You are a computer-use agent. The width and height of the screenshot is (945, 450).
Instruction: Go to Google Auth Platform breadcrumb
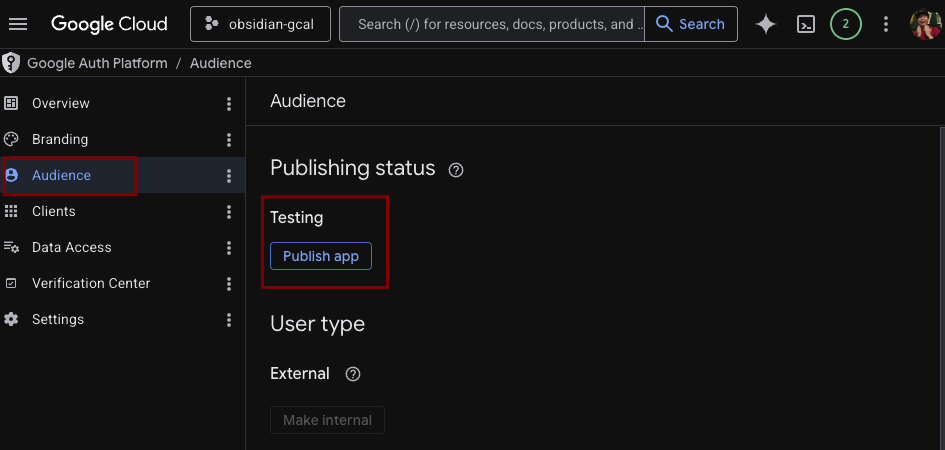click(98, 63)
